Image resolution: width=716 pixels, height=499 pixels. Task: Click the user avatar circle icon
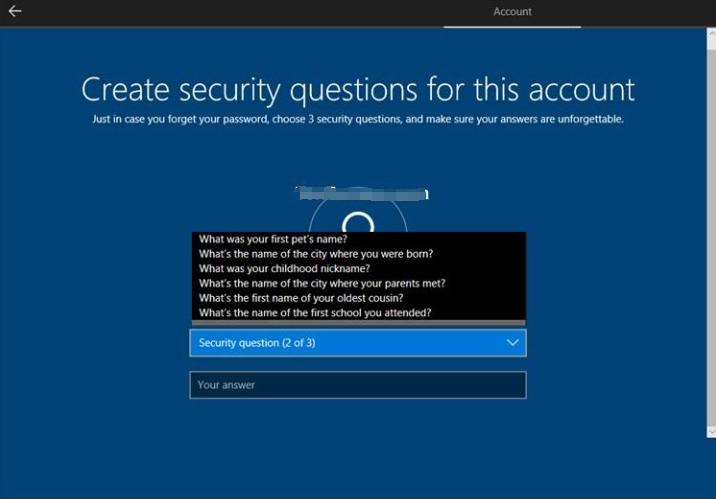358,220
